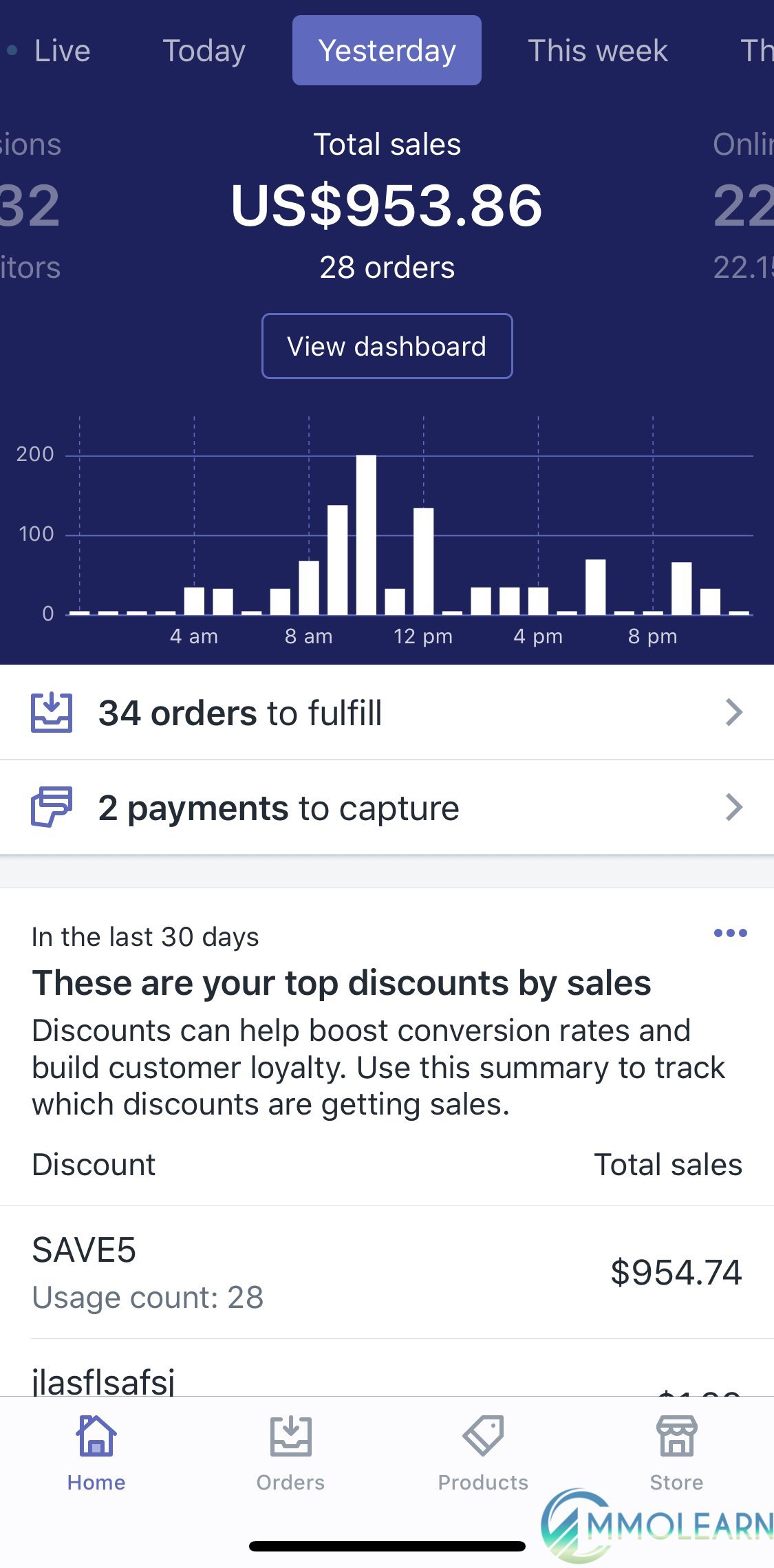The image size is (774, 1568).
Task: Open the 2 payments to capture link
Action: 387,807
